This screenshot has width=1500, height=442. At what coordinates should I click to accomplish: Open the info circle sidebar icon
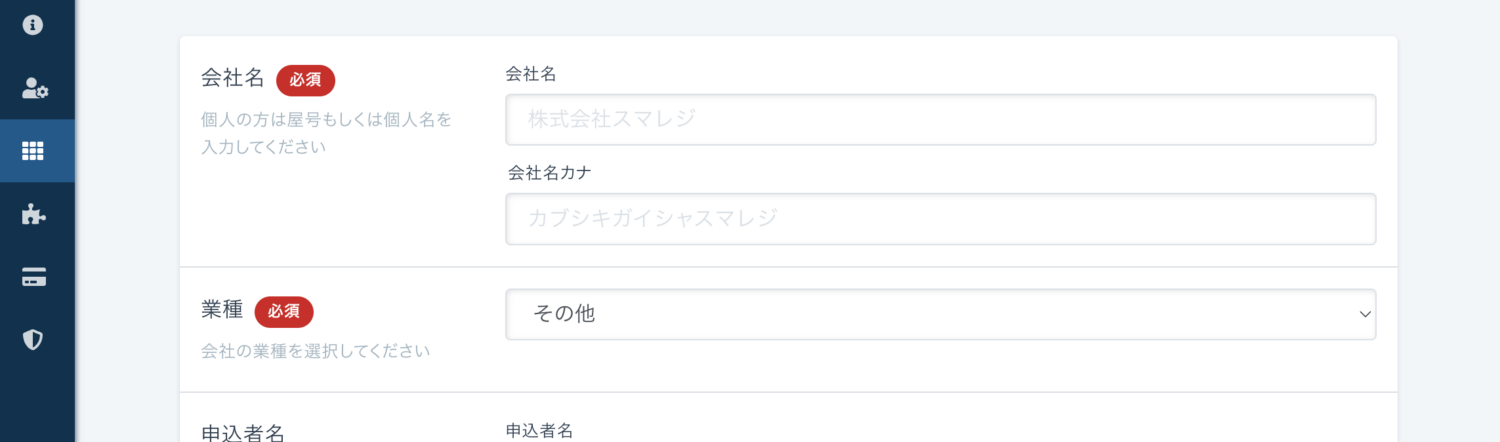click(x=33, y=25)
